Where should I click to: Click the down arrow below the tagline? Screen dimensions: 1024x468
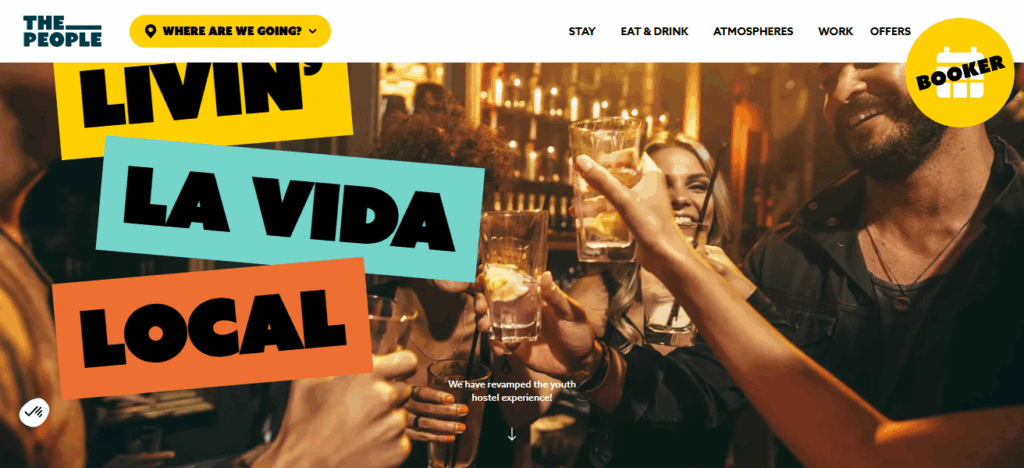[x=512, y=434]
